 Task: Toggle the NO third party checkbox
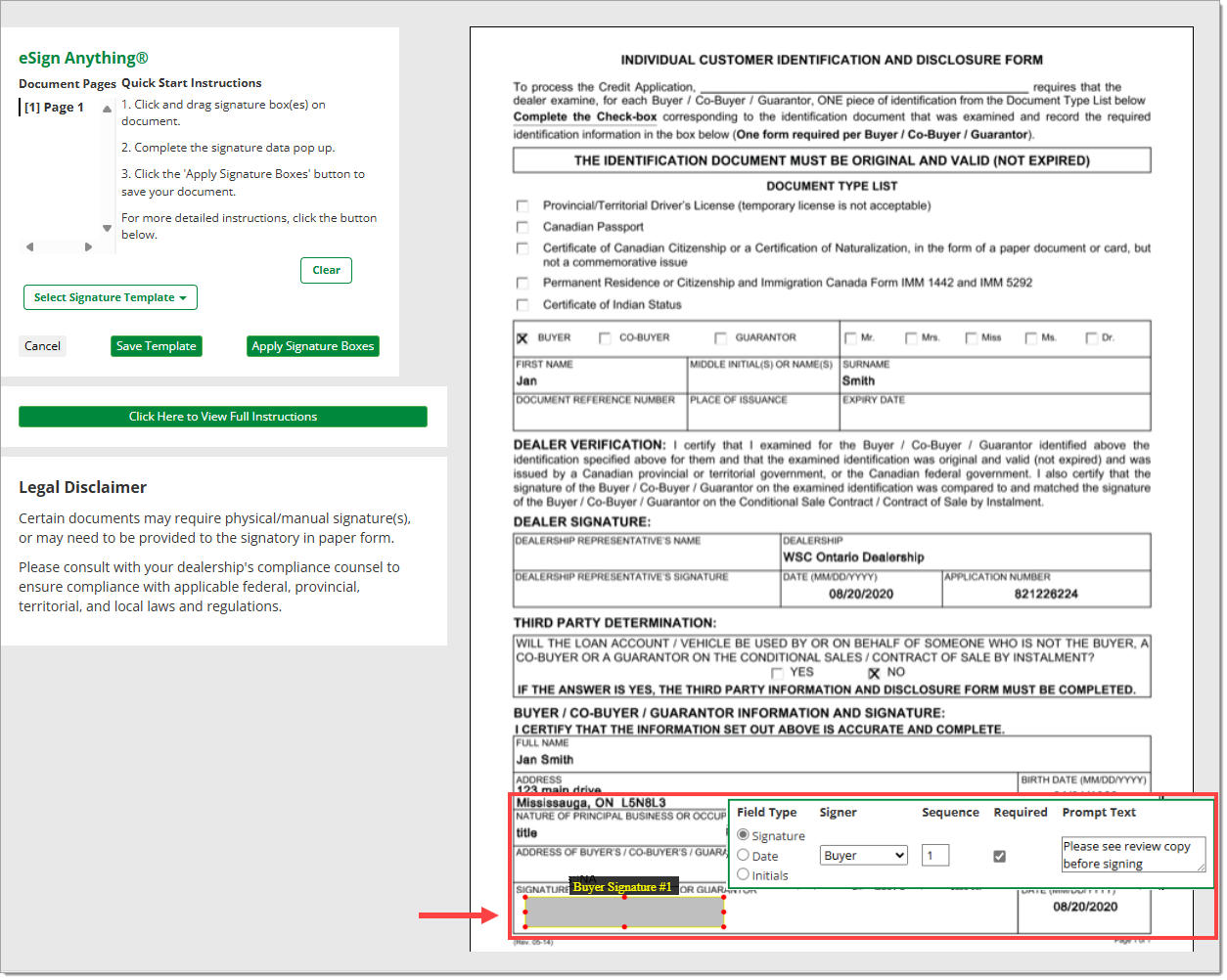874,673
